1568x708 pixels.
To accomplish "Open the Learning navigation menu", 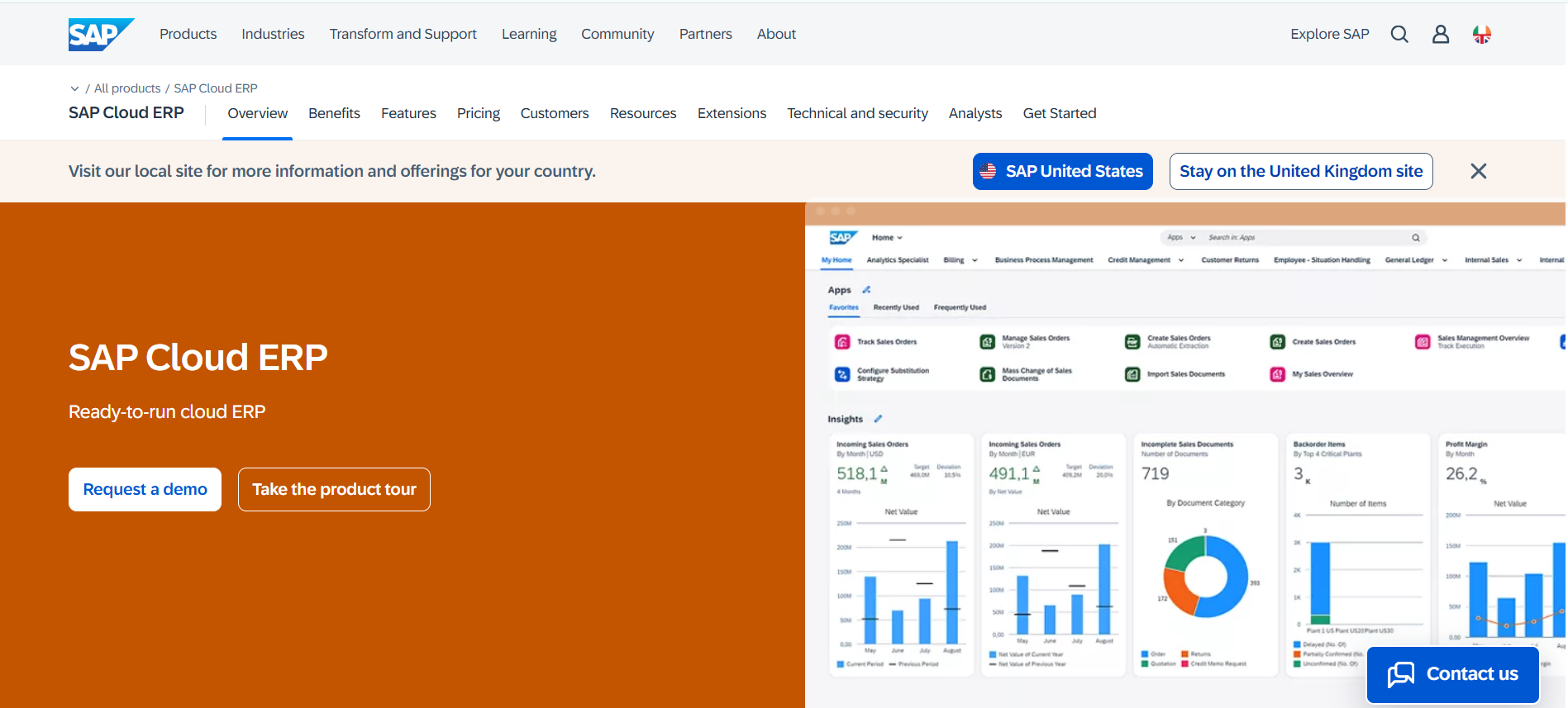I will pyautogui.click(x=529, y=34).
